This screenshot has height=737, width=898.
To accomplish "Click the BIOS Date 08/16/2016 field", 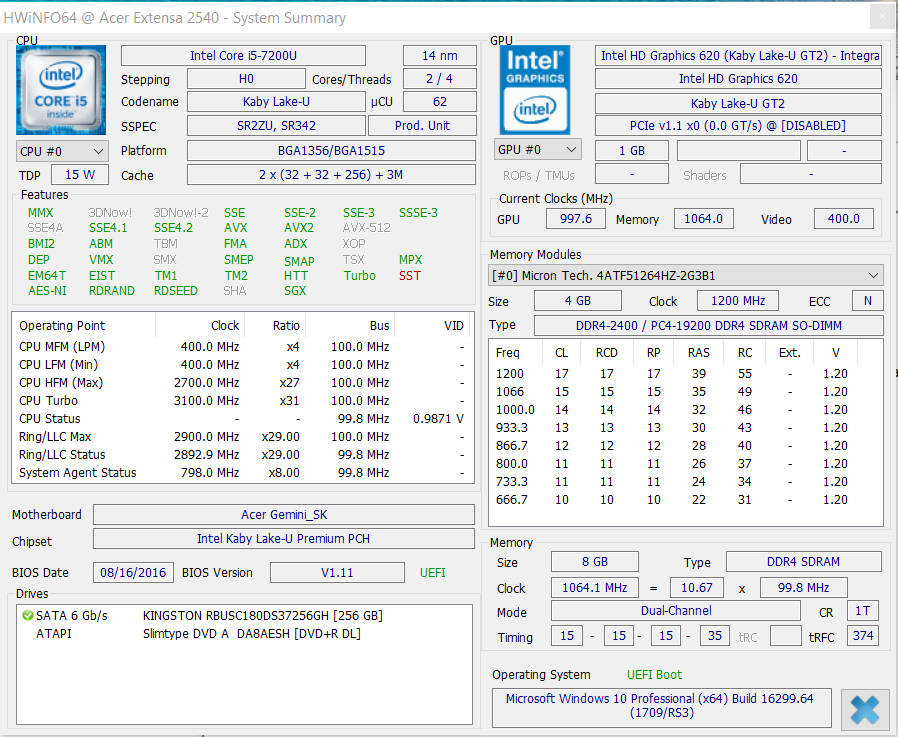I will (134, 573).
